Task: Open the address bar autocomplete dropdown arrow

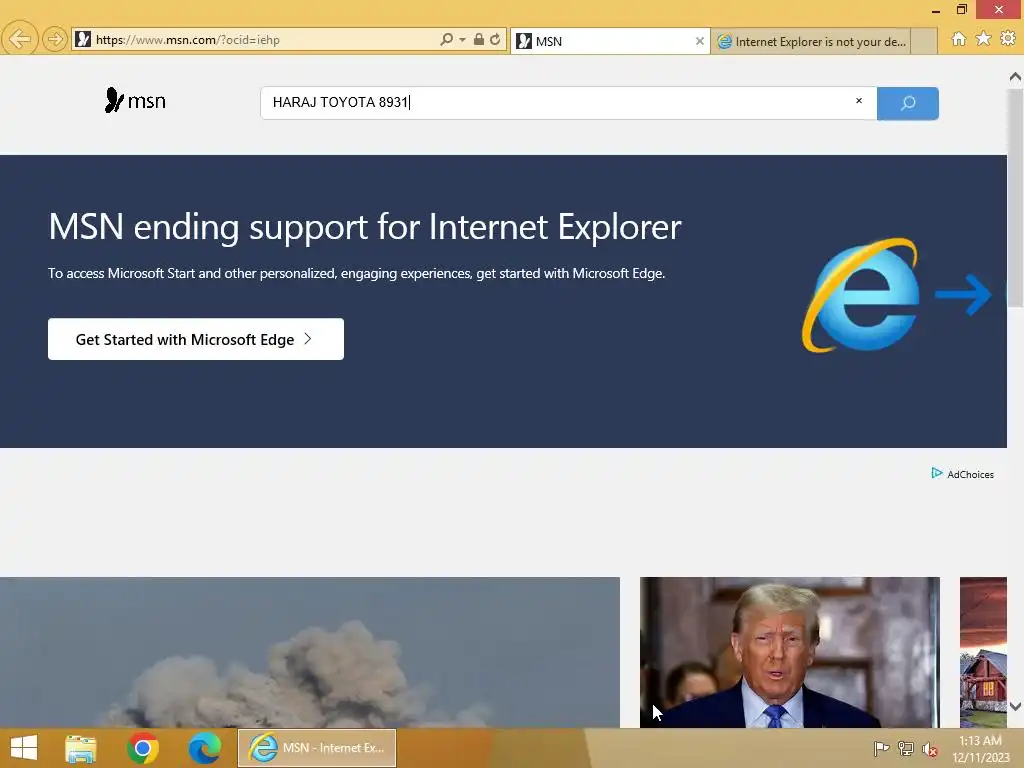Action: tap(462, 40)
